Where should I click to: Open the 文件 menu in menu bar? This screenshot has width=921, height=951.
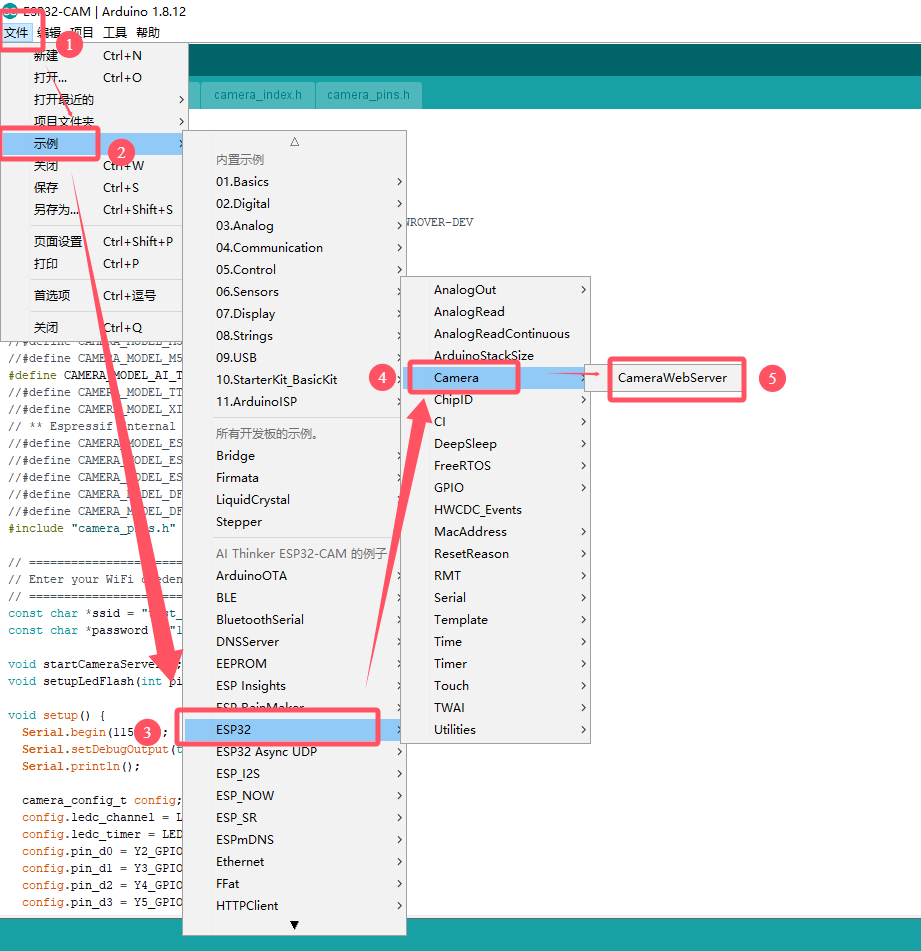[16, 33]
